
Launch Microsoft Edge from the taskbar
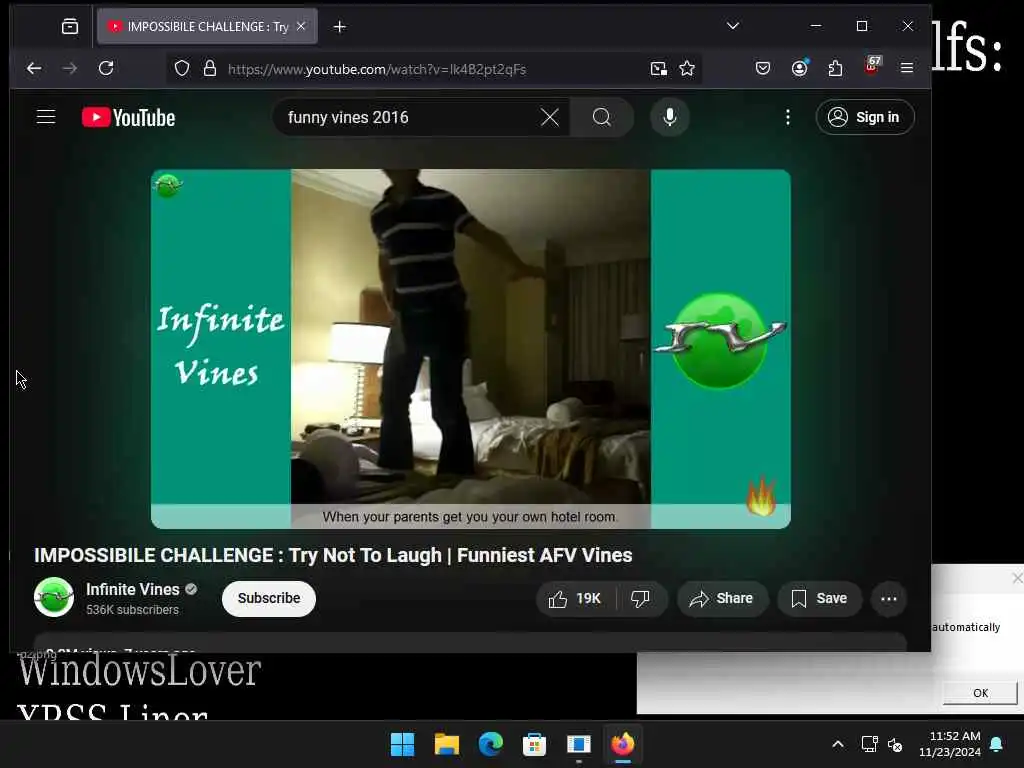[x=490, y=744]
